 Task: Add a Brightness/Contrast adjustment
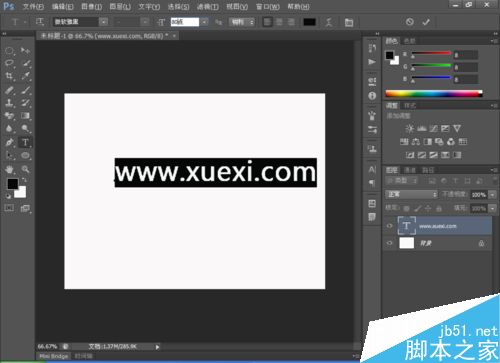pos(410,129)
